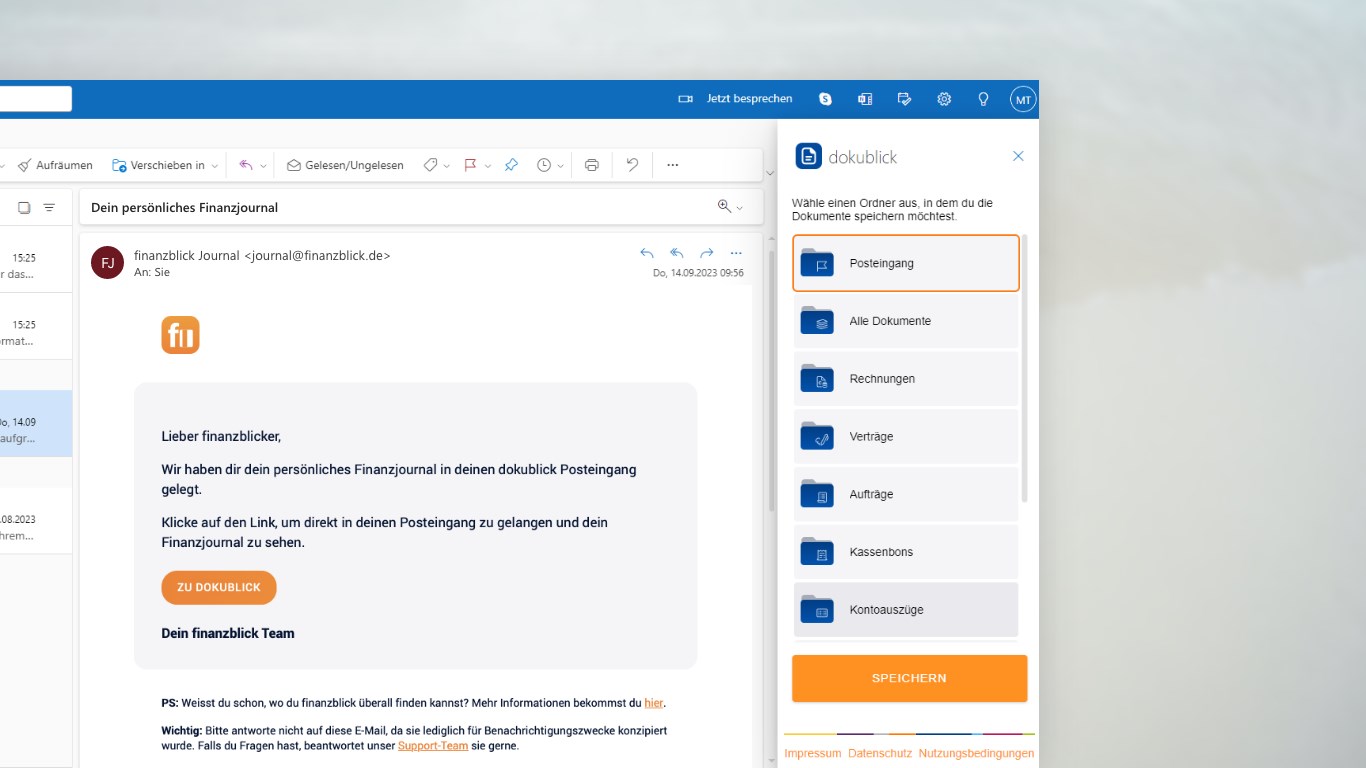The width and height of the screenshot is (1366, 768).
Task: Click the categorize tag icon
Action: click(x=430, y=165)
